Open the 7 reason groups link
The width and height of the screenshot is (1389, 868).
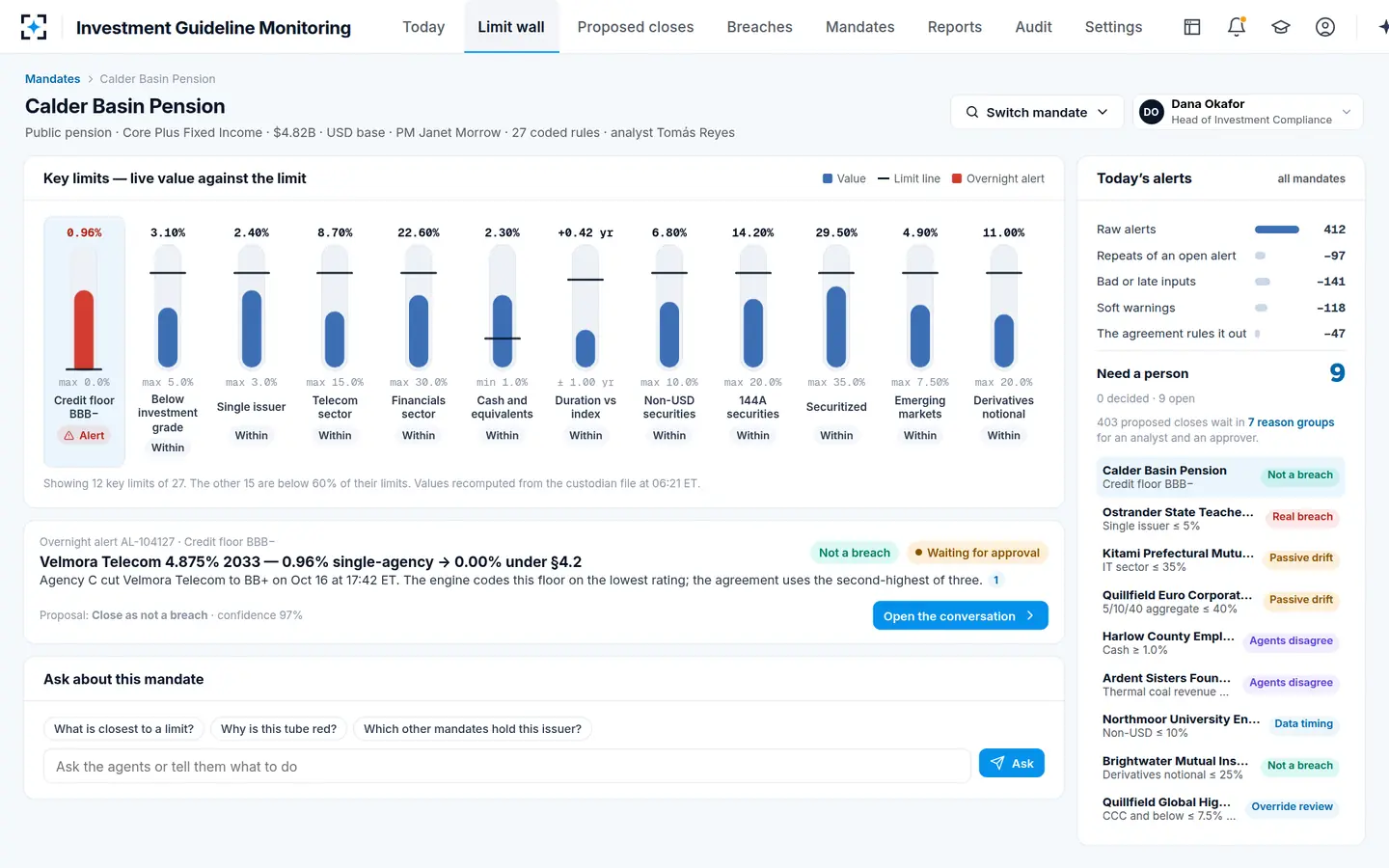[x=1291, y=422]
